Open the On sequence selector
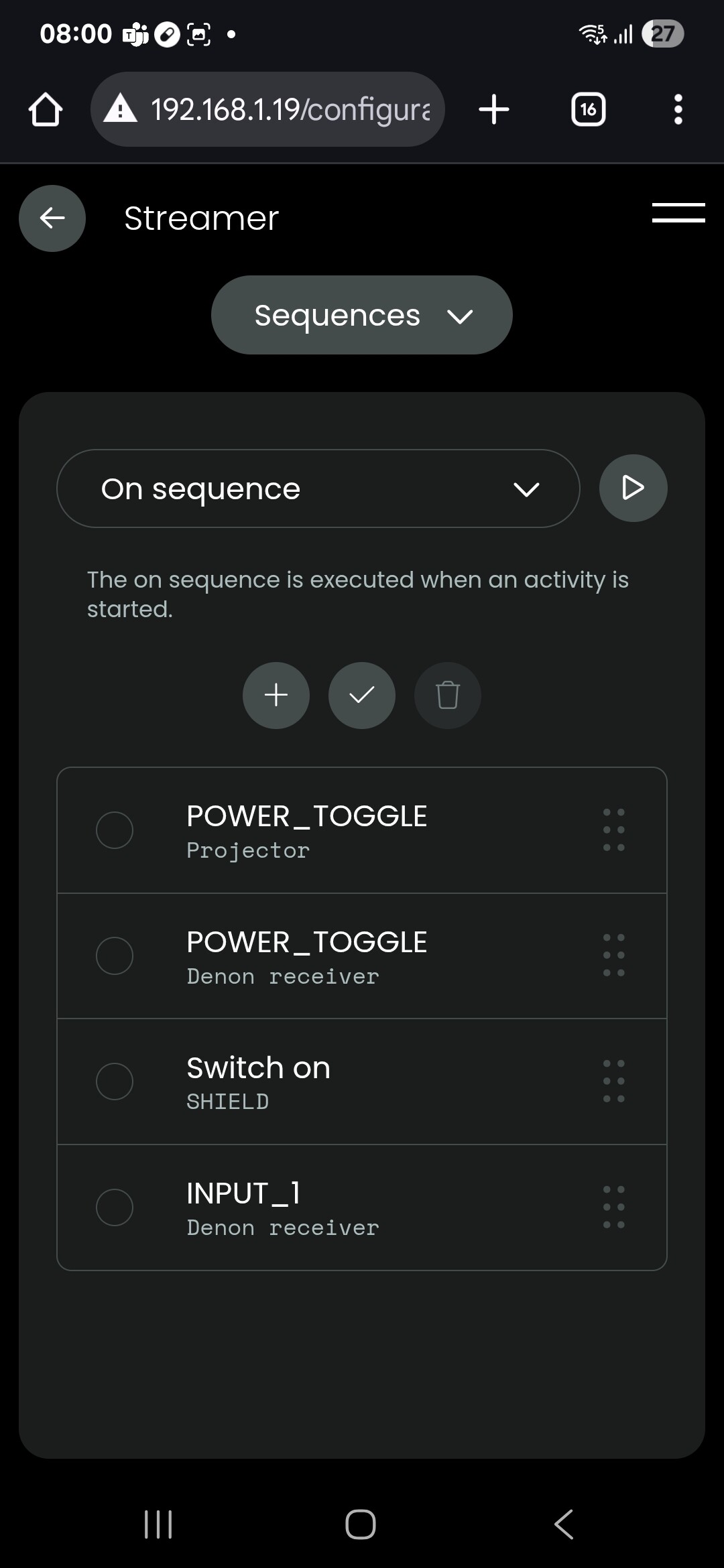The height and width of the screenshot is (1568, 724). pos(318,488)
